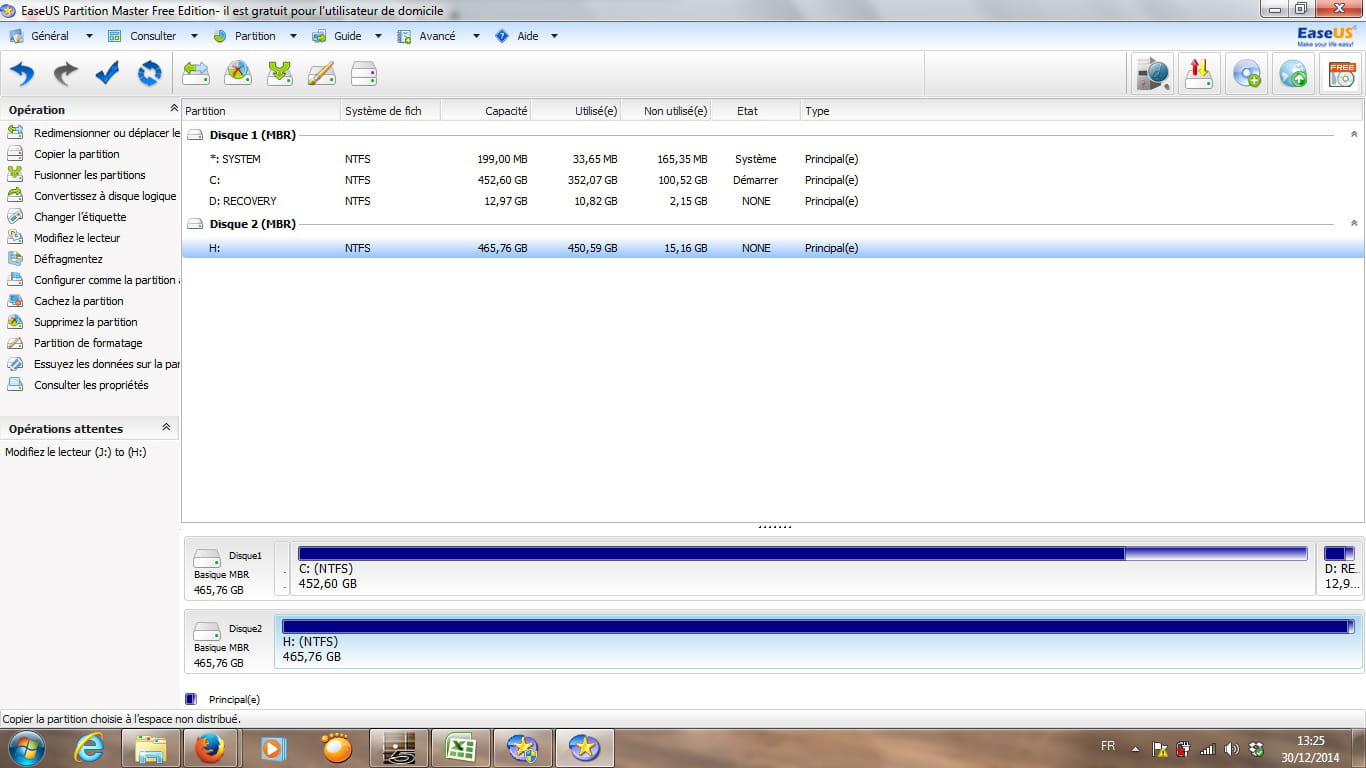Click the disk with red-yellow arrows icon
Image resolution: width=1366 pixels, height=768 pixels.
click(1199, 74)
